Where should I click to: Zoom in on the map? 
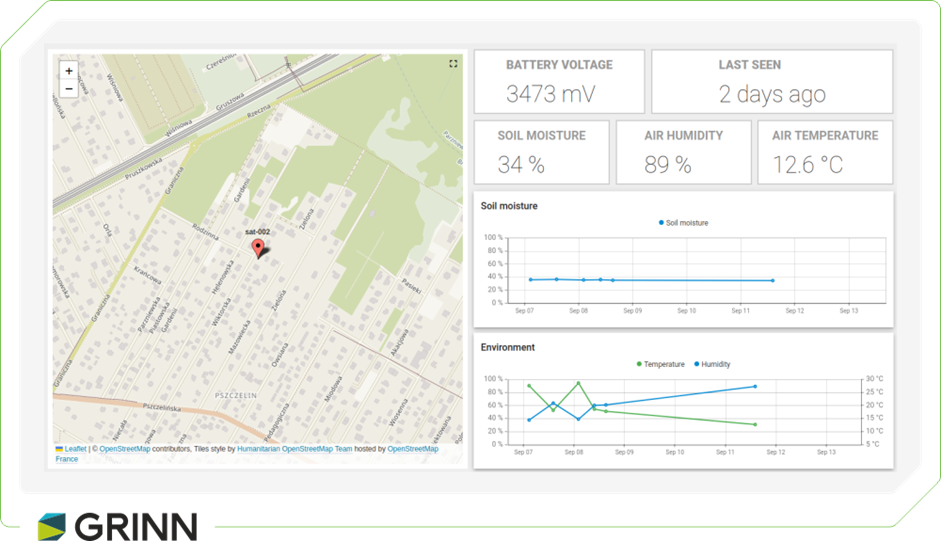pos(68,71)
